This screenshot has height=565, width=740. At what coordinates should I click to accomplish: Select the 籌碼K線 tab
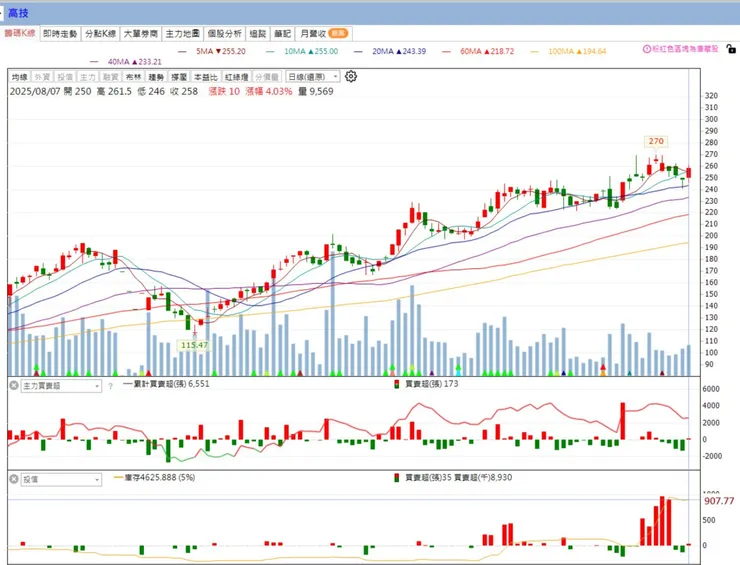[x=20, y=33]
